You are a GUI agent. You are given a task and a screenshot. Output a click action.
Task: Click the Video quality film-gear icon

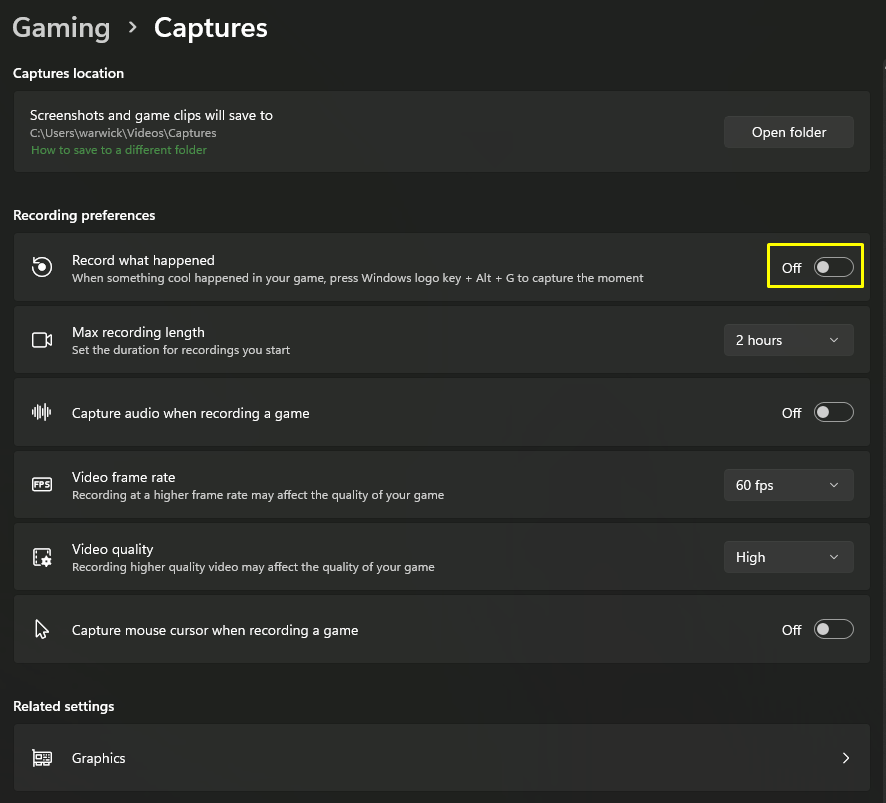click(42, 557)
